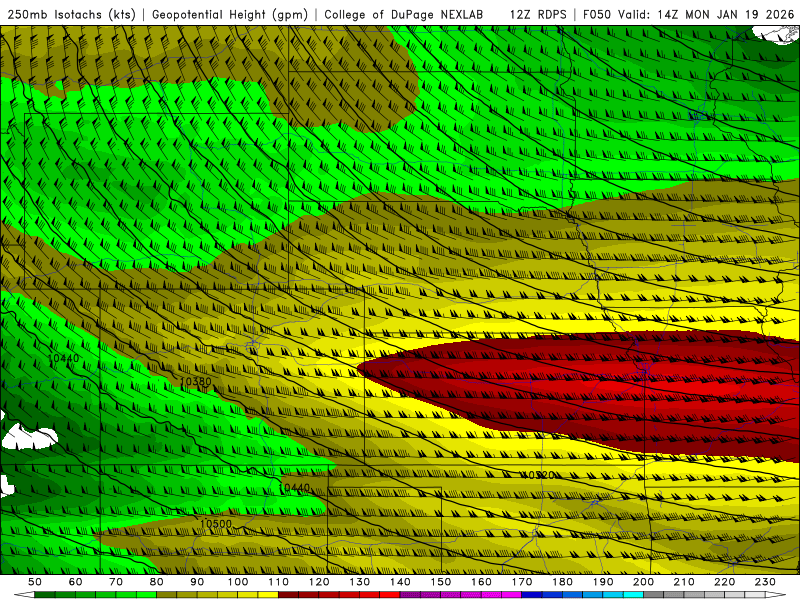
Task: Click the "14Z MON JAN 19 2026" valid time
Action: [x=726, y=14]
